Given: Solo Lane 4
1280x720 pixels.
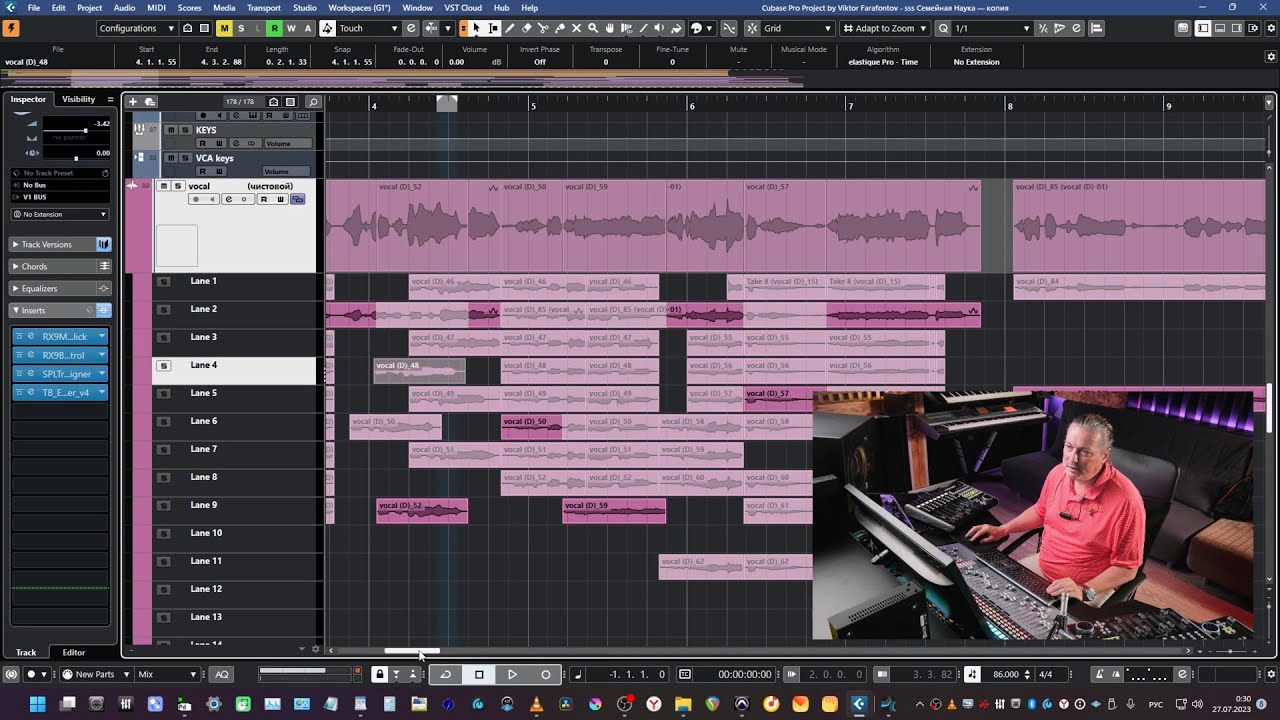Looking at the screenshot, I should (x=164, y=365).
